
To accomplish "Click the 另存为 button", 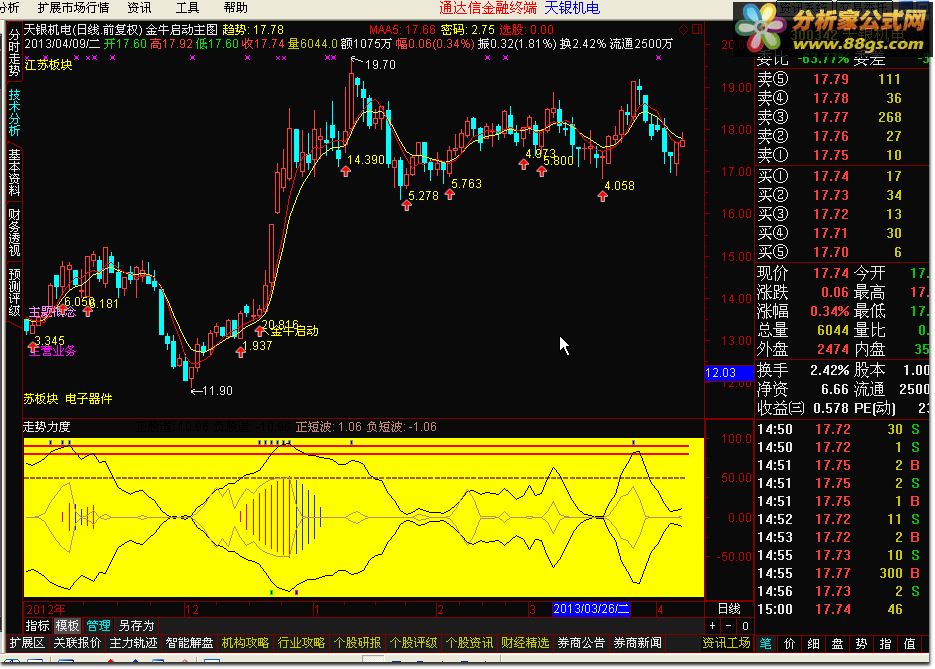I will pos(137,625).
